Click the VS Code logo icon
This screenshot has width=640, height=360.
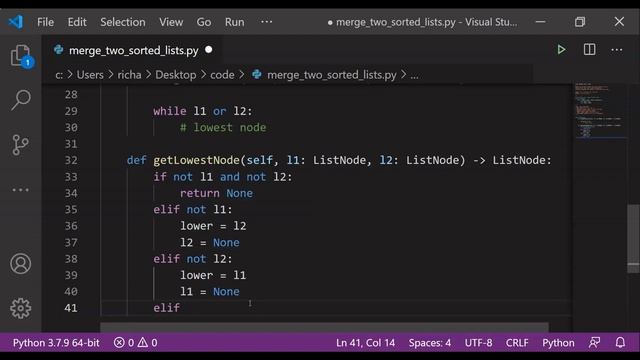coord(16,22)
